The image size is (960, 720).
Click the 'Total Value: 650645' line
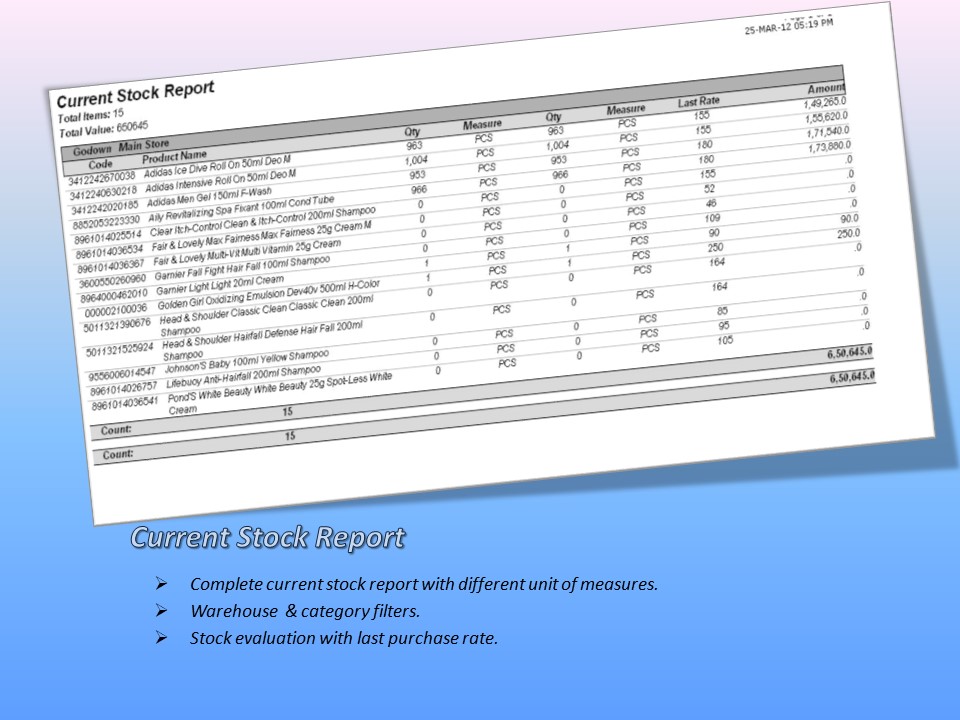103,129
